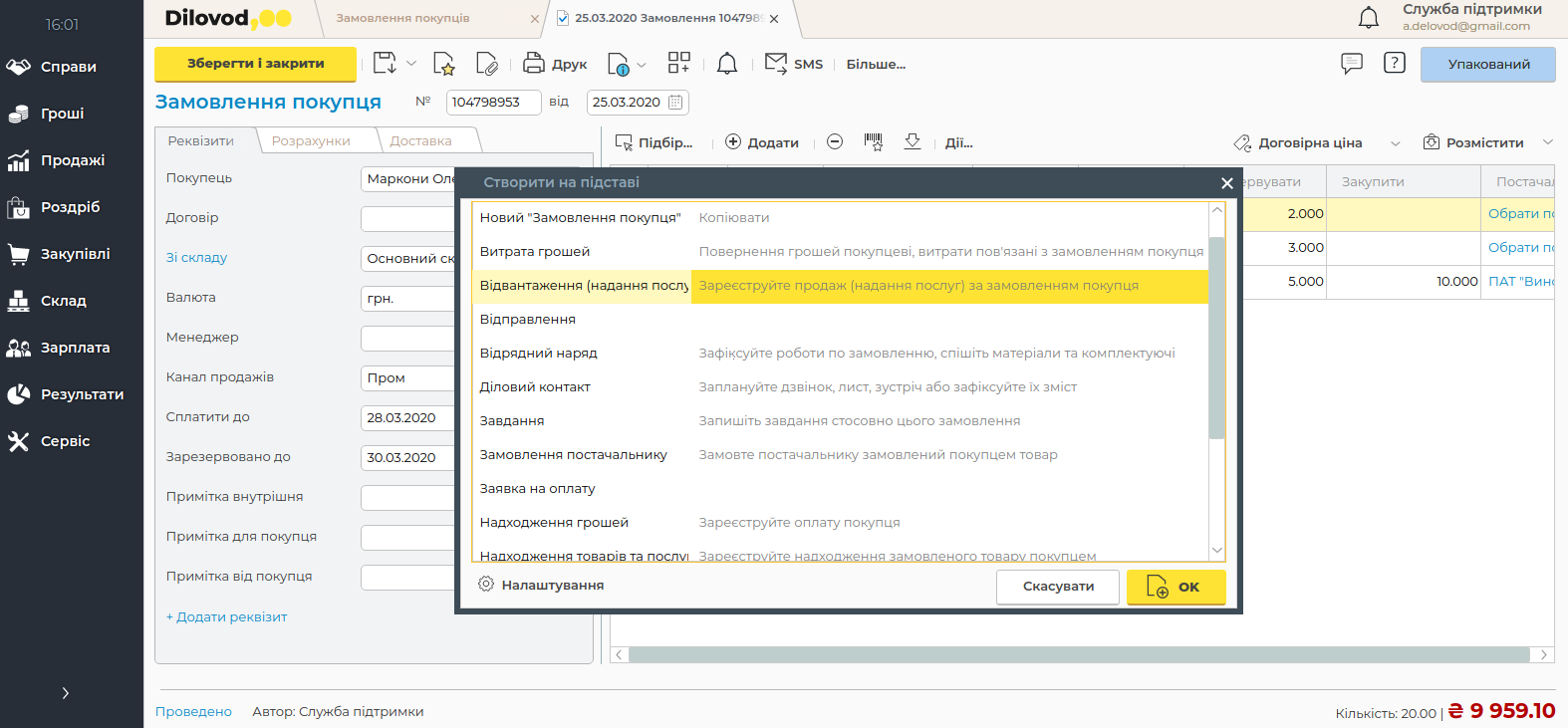Click the + Додати реквізит link
This screenshot has height=728, width=1568.
[226, 617]
